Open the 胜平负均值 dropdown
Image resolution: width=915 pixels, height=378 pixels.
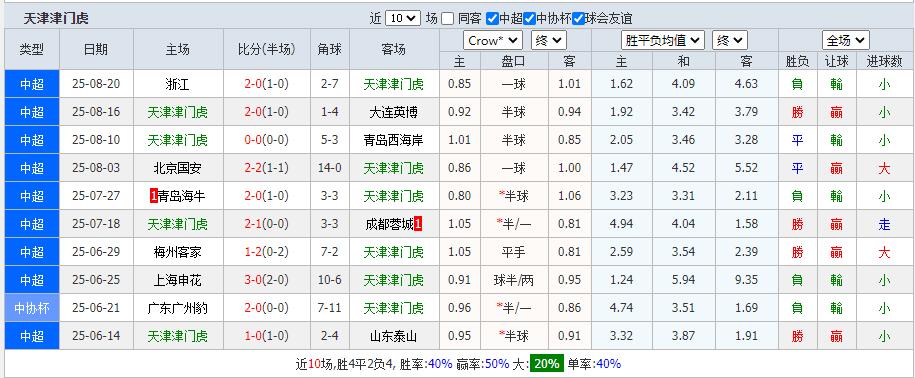click(663, 40)
